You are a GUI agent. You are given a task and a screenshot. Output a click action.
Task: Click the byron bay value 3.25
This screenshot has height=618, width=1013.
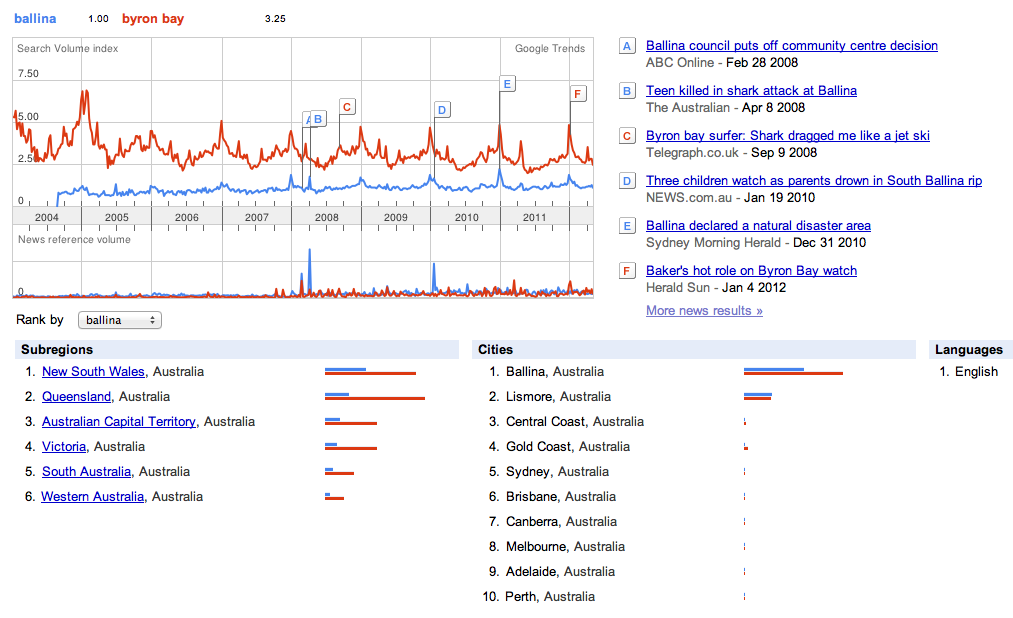click(x=275, y=19)
